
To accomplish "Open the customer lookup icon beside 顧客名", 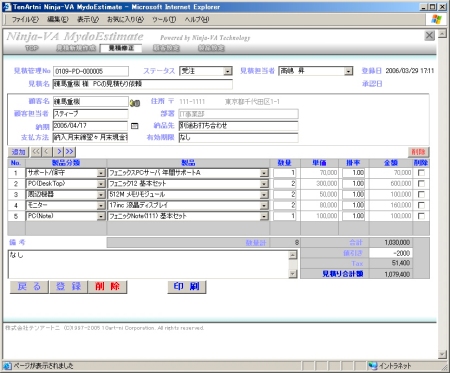I will [135, 103].
